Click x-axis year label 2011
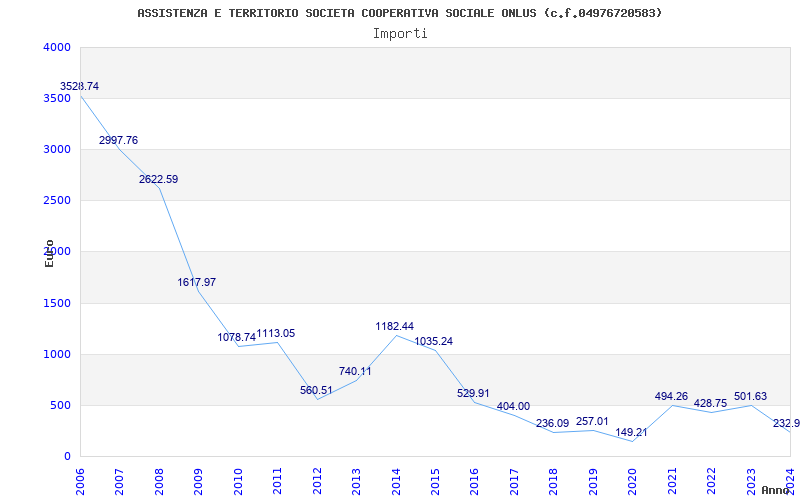This screenshot has height=500, width=800. pyautogui.click(x=277, y=482)
